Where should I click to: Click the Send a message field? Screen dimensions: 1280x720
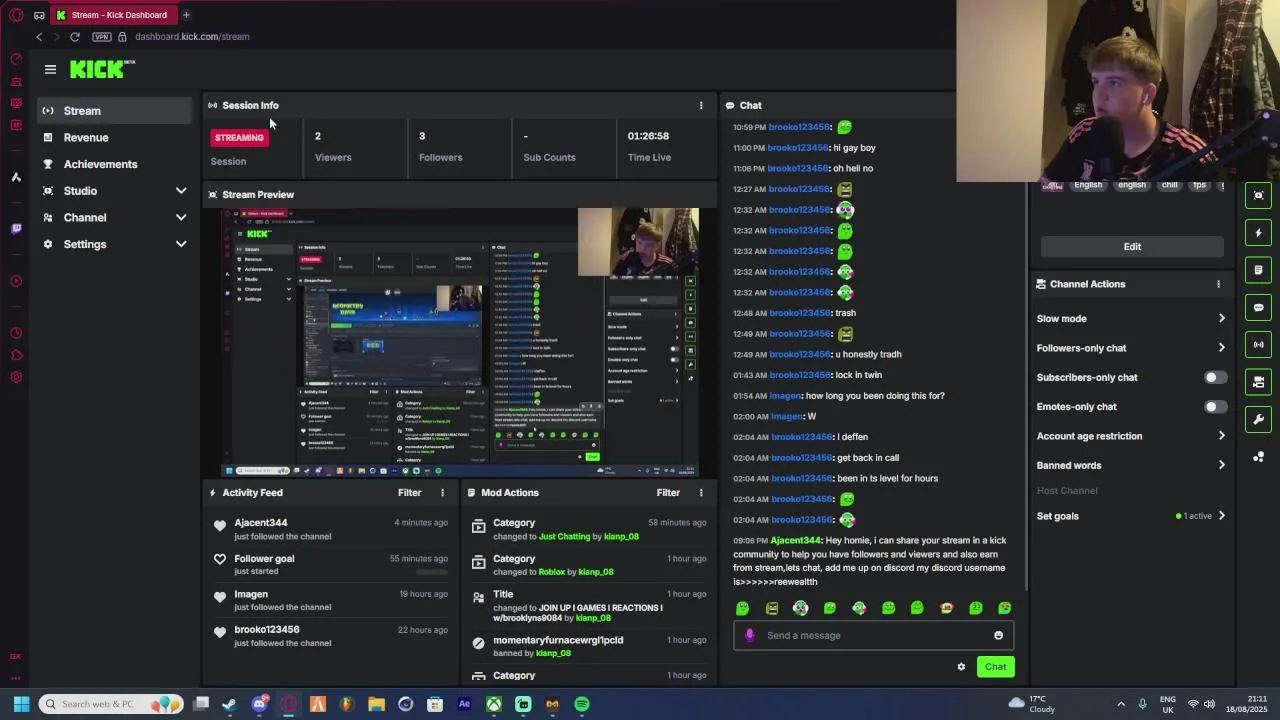[873, 635]
